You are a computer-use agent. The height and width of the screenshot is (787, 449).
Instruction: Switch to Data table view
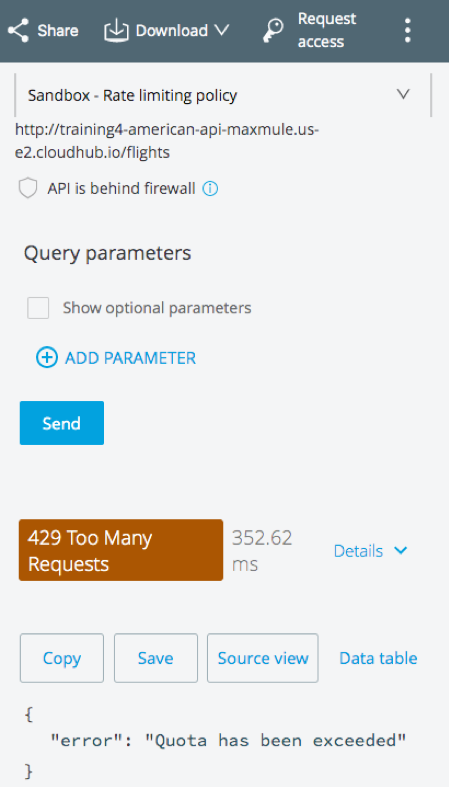378,658
